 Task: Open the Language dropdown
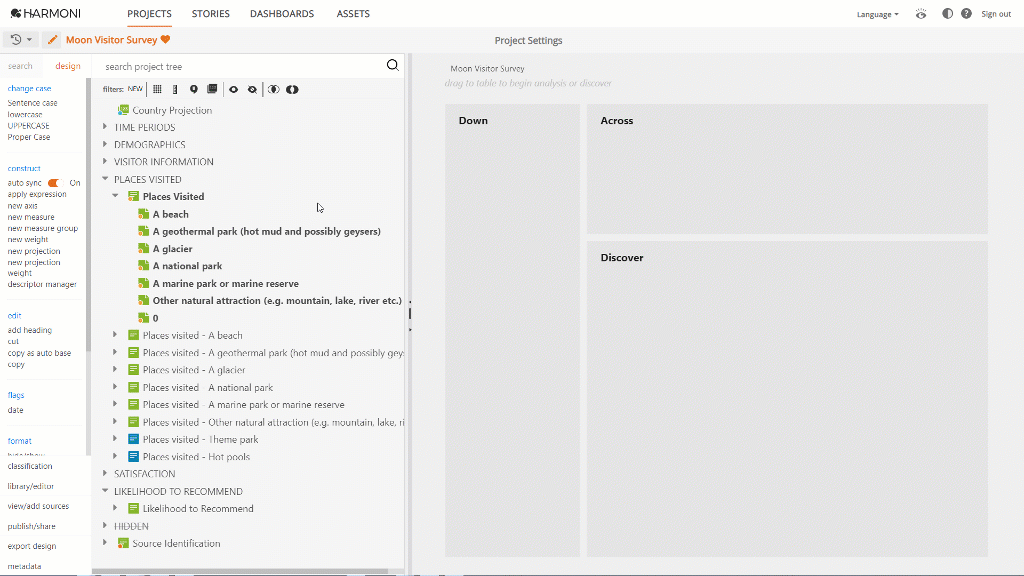[877, 14]
